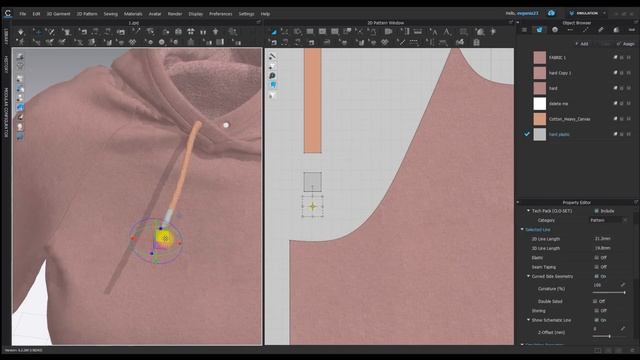Click the FABRIC 1 color swatch

click(x=540, y=58)
